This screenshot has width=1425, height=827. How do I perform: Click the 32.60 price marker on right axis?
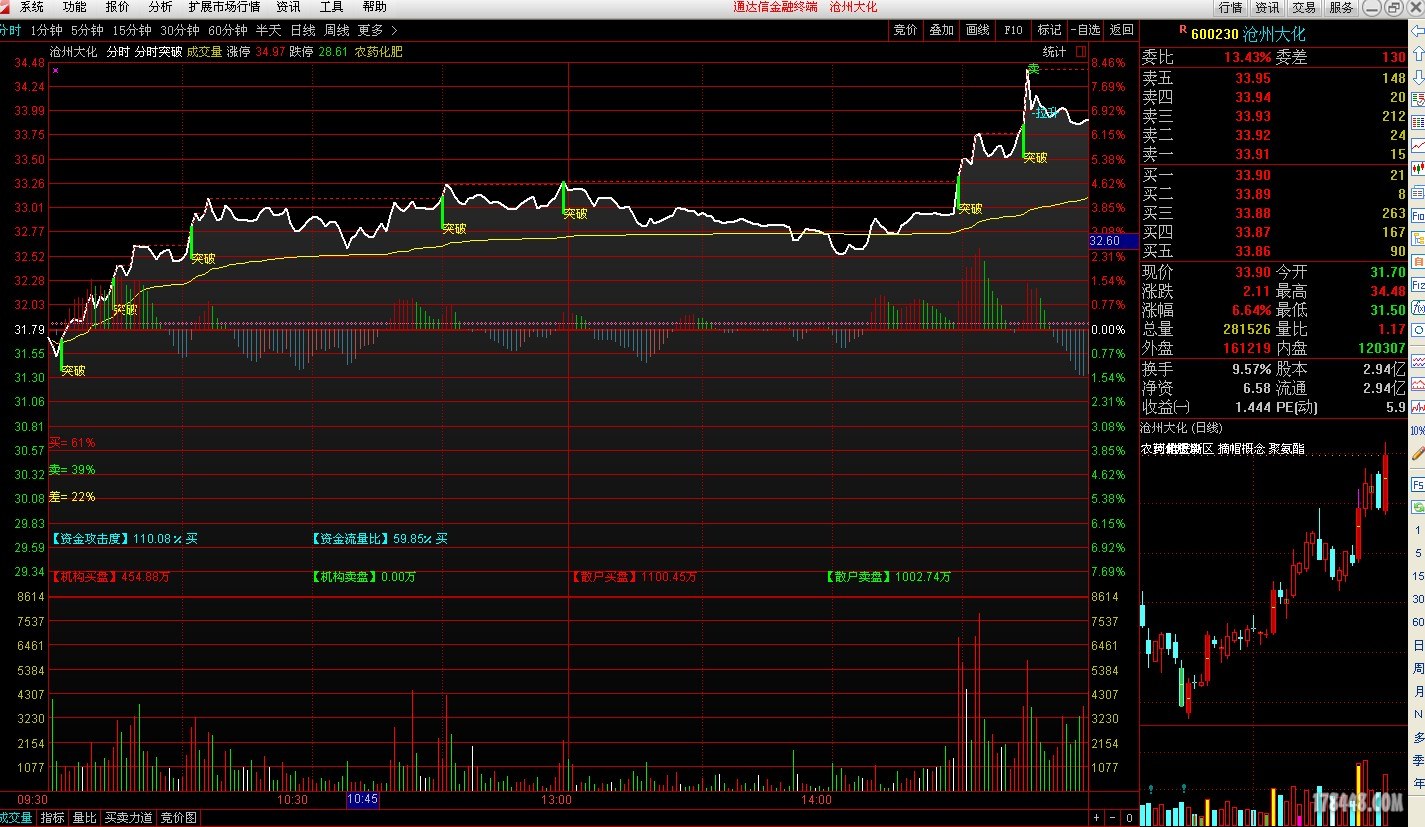[1113, 241]
